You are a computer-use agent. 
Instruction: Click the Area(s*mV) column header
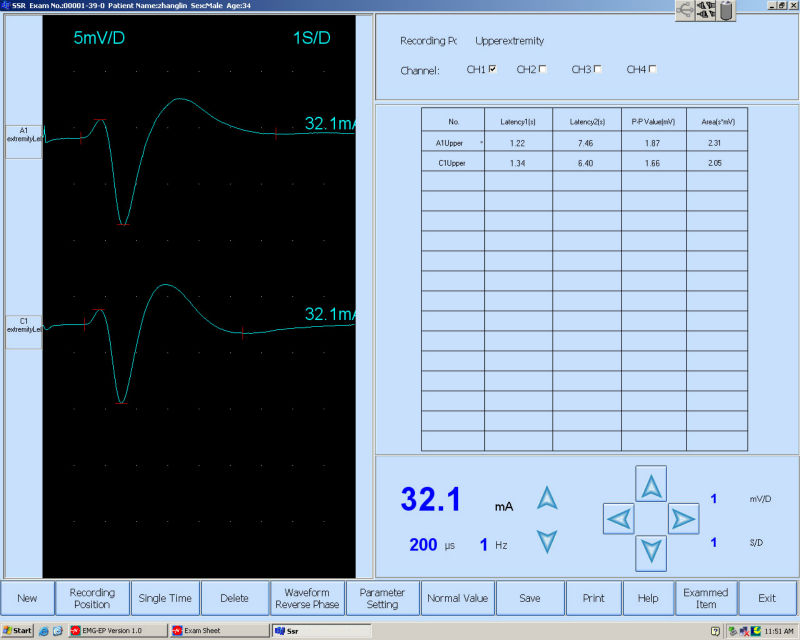717,121
